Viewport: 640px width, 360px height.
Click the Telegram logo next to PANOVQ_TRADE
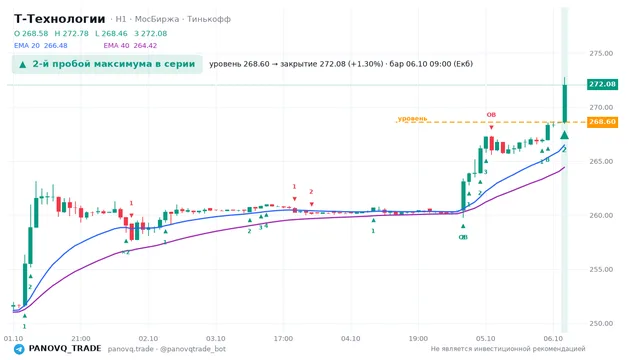click(19, 349)
